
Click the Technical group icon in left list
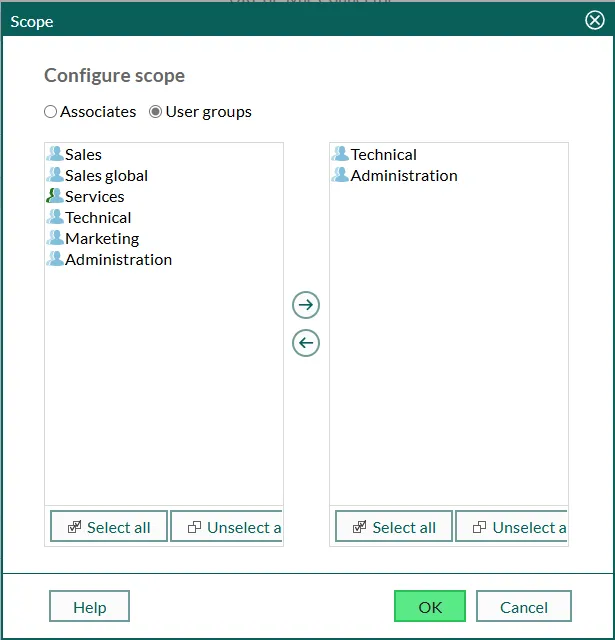point(55,218)
